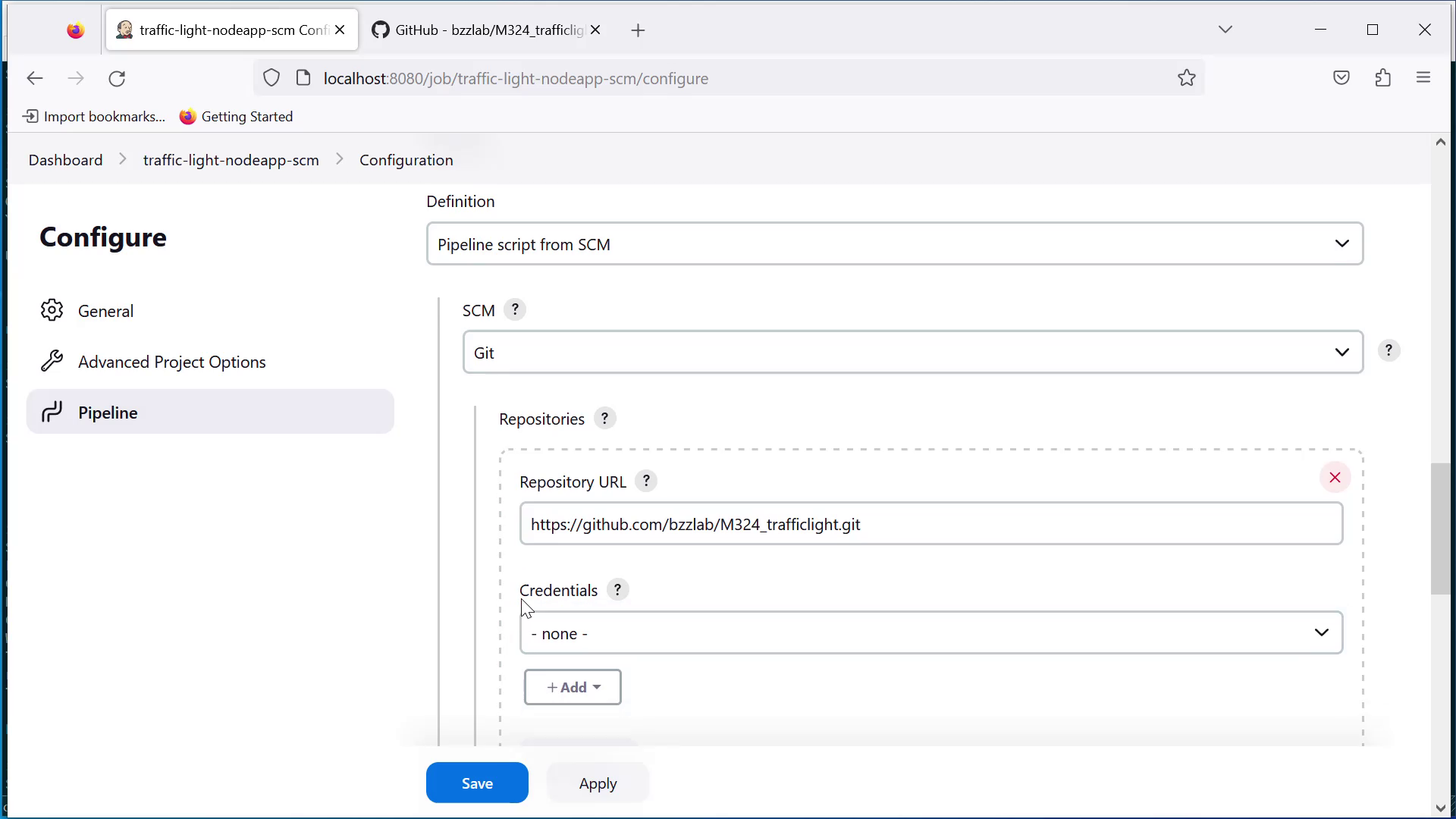Reload the current page
This screenshot has height=819, width=1456.
tap(117, 79)
